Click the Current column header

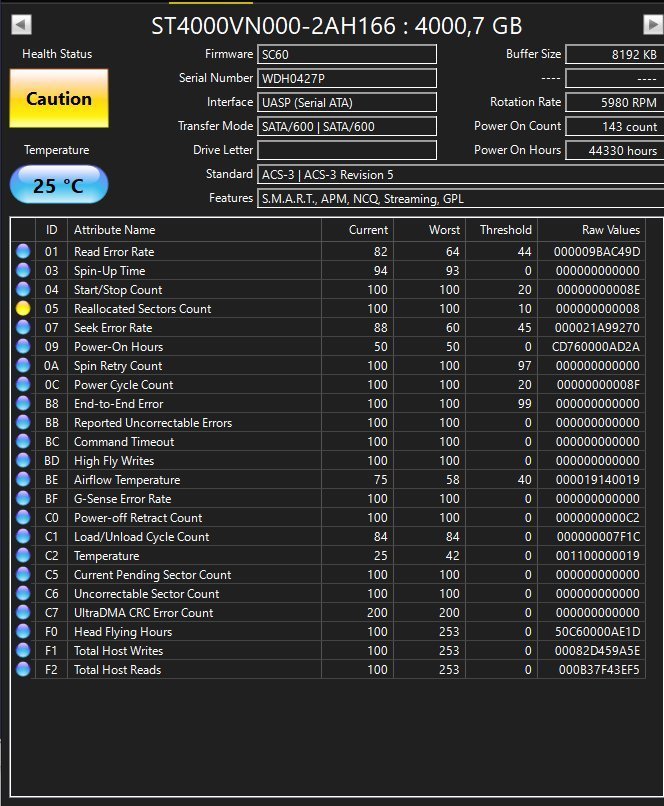(358, 230)
